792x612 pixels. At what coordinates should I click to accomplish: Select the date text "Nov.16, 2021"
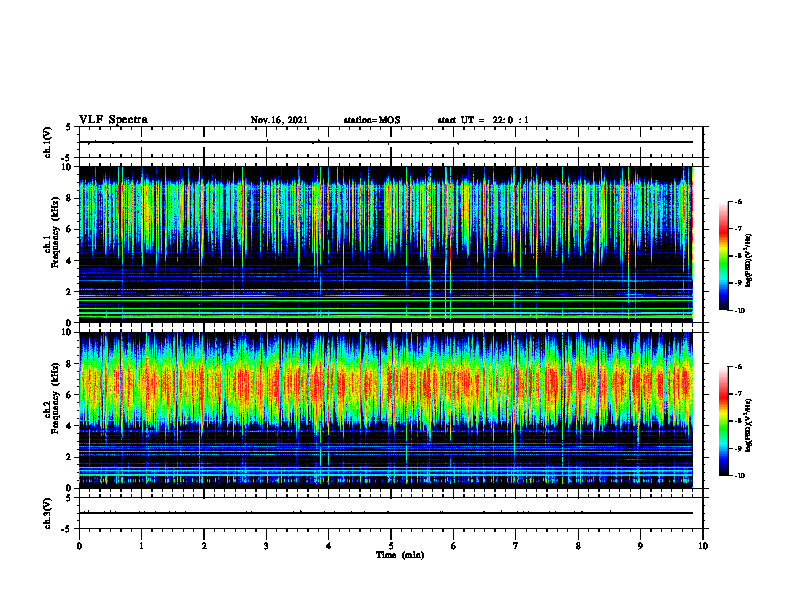(x=279, y=120)
